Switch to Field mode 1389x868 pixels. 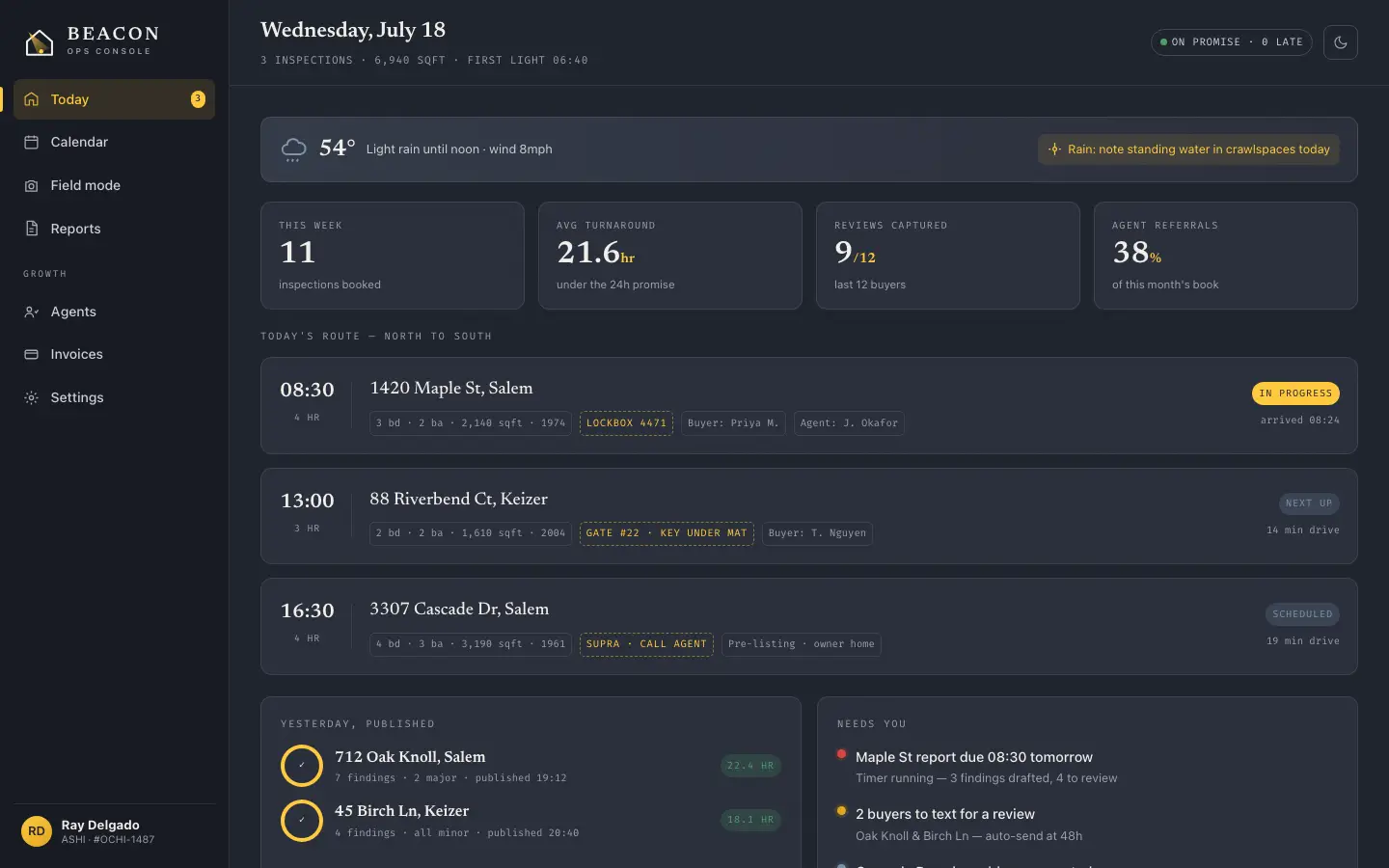click(x=114, y=185)
